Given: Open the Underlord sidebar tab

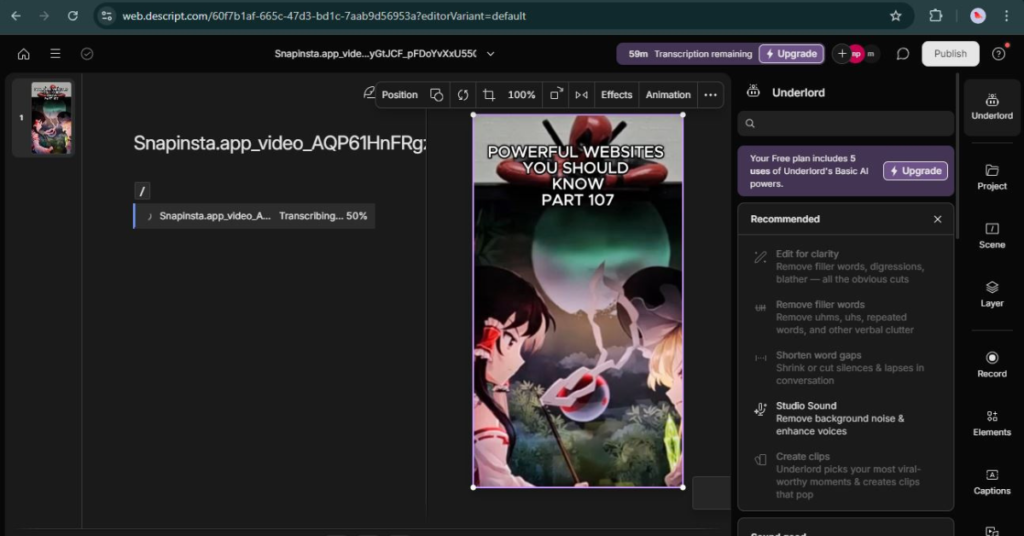Looking at the screenshot, I should 991,107.
